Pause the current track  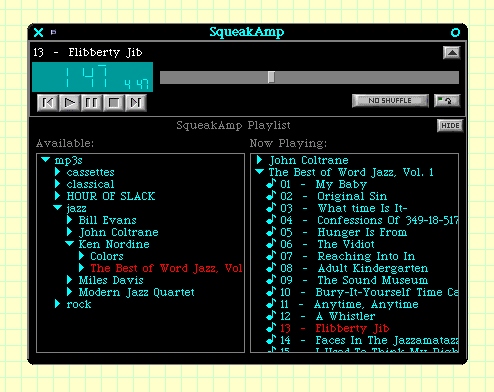(91, 103)
